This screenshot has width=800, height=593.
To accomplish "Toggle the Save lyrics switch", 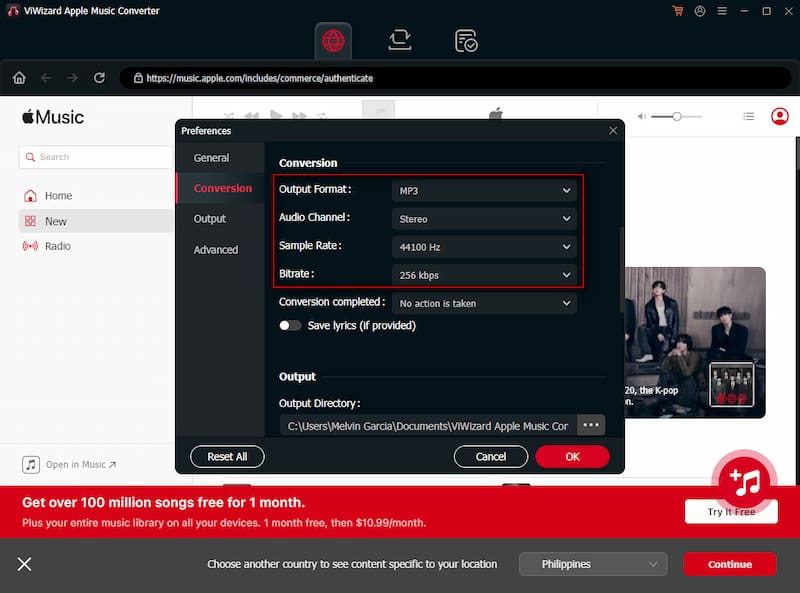I will [290, 326].
